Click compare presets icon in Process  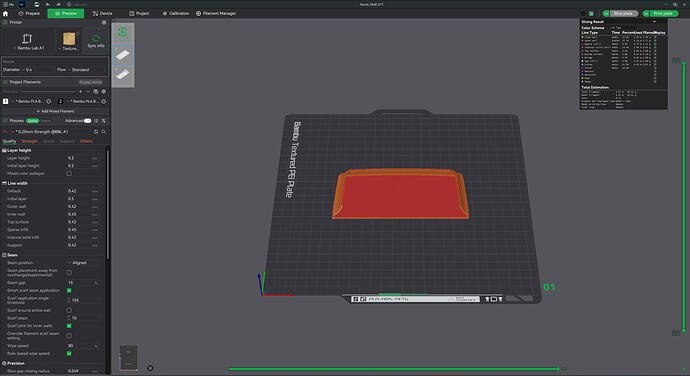[x=104, y=121]
